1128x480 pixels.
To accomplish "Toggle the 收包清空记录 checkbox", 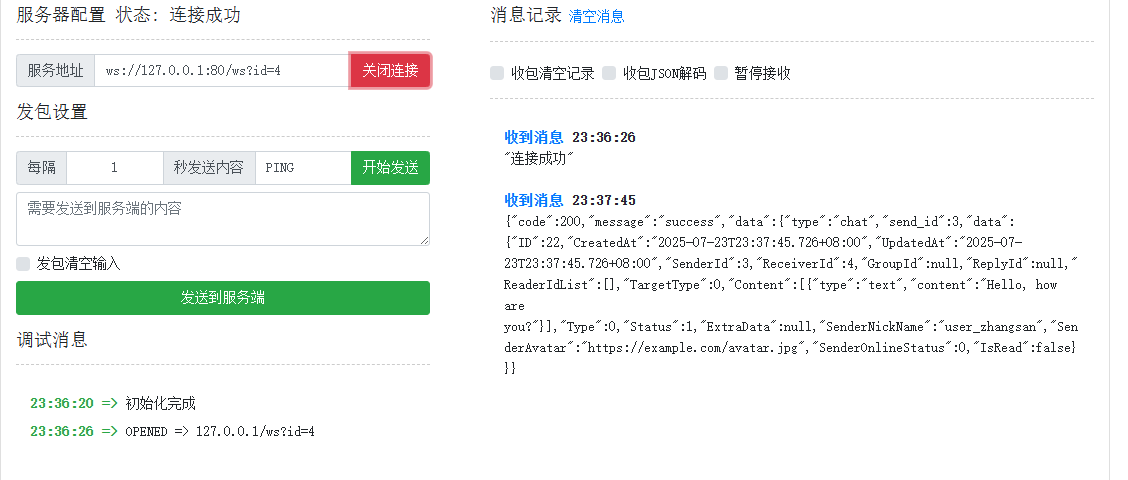I will pyautogui.click(x=498, y=73).
